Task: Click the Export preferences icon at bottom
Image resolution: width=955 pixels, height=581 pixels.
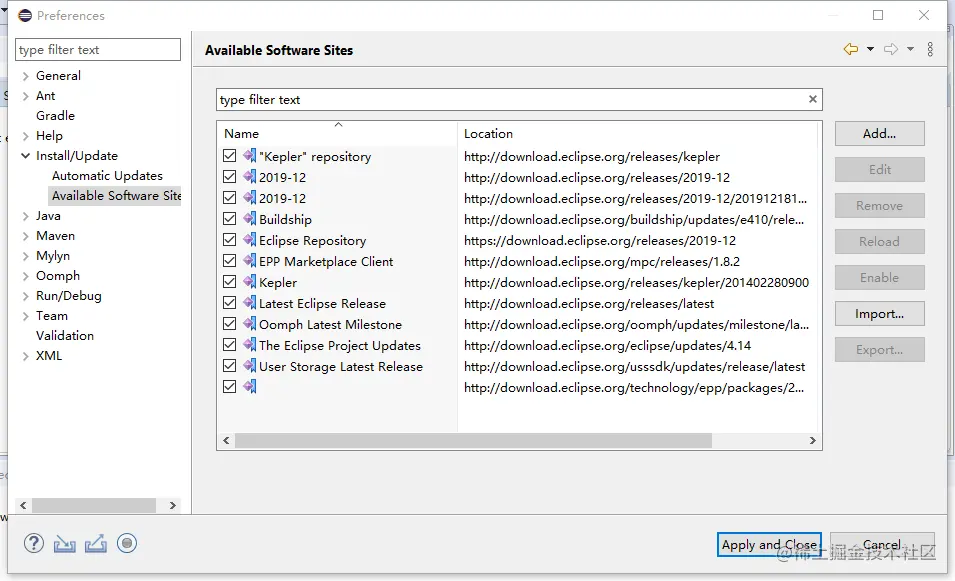Action: click(96, 543)
